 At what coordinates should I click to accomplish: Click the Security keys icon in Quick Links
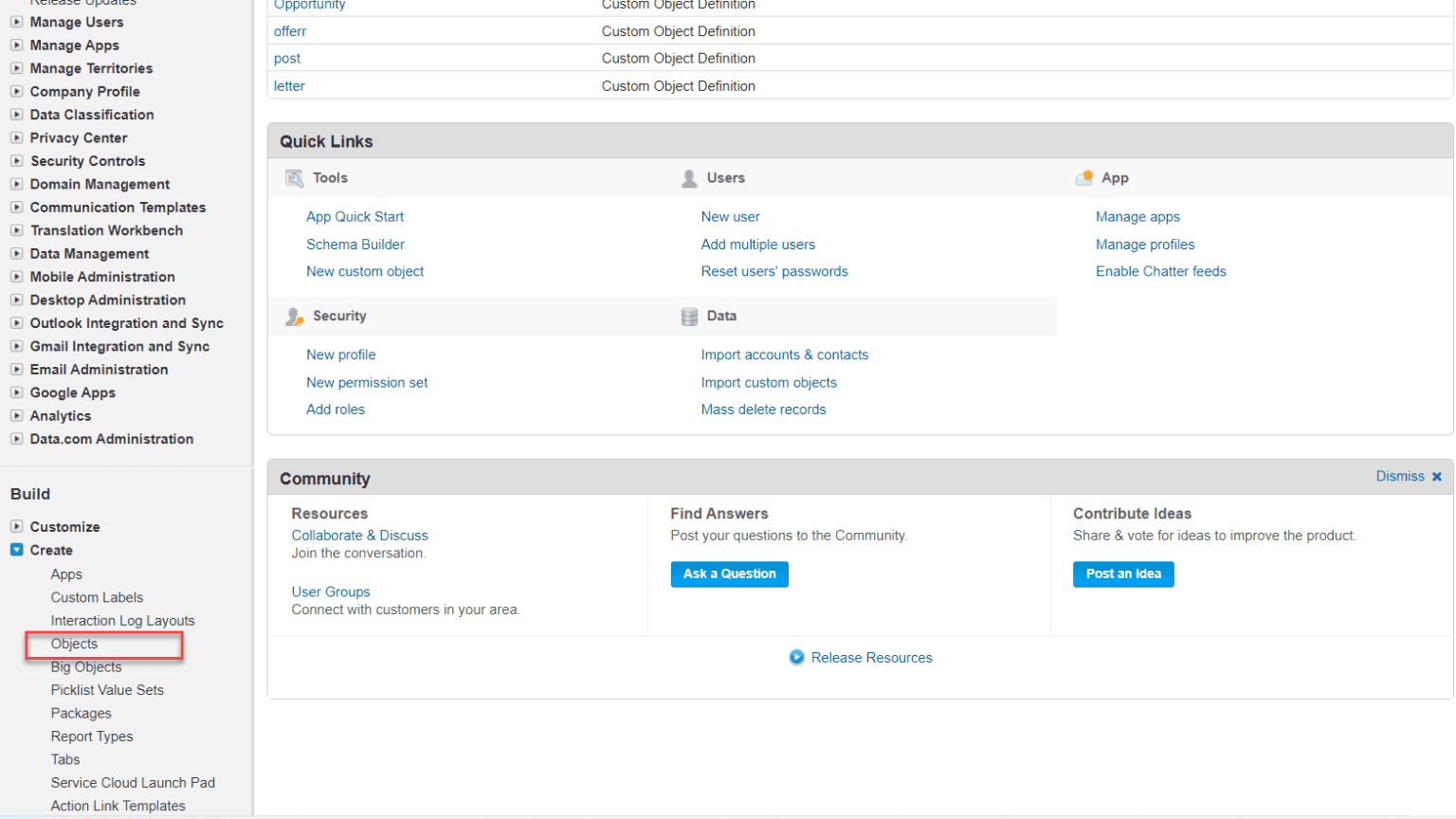click(x=294, y=315)
